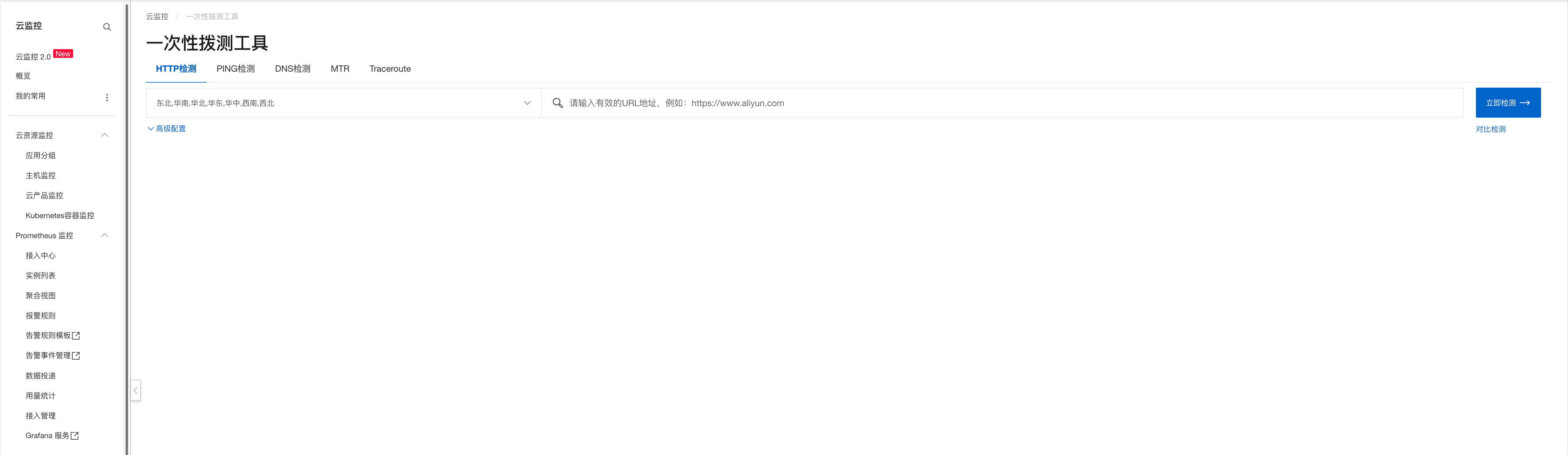Open the MTR tab
Image resolution: width=1568 pixels, height=455 pixels.
340,69
